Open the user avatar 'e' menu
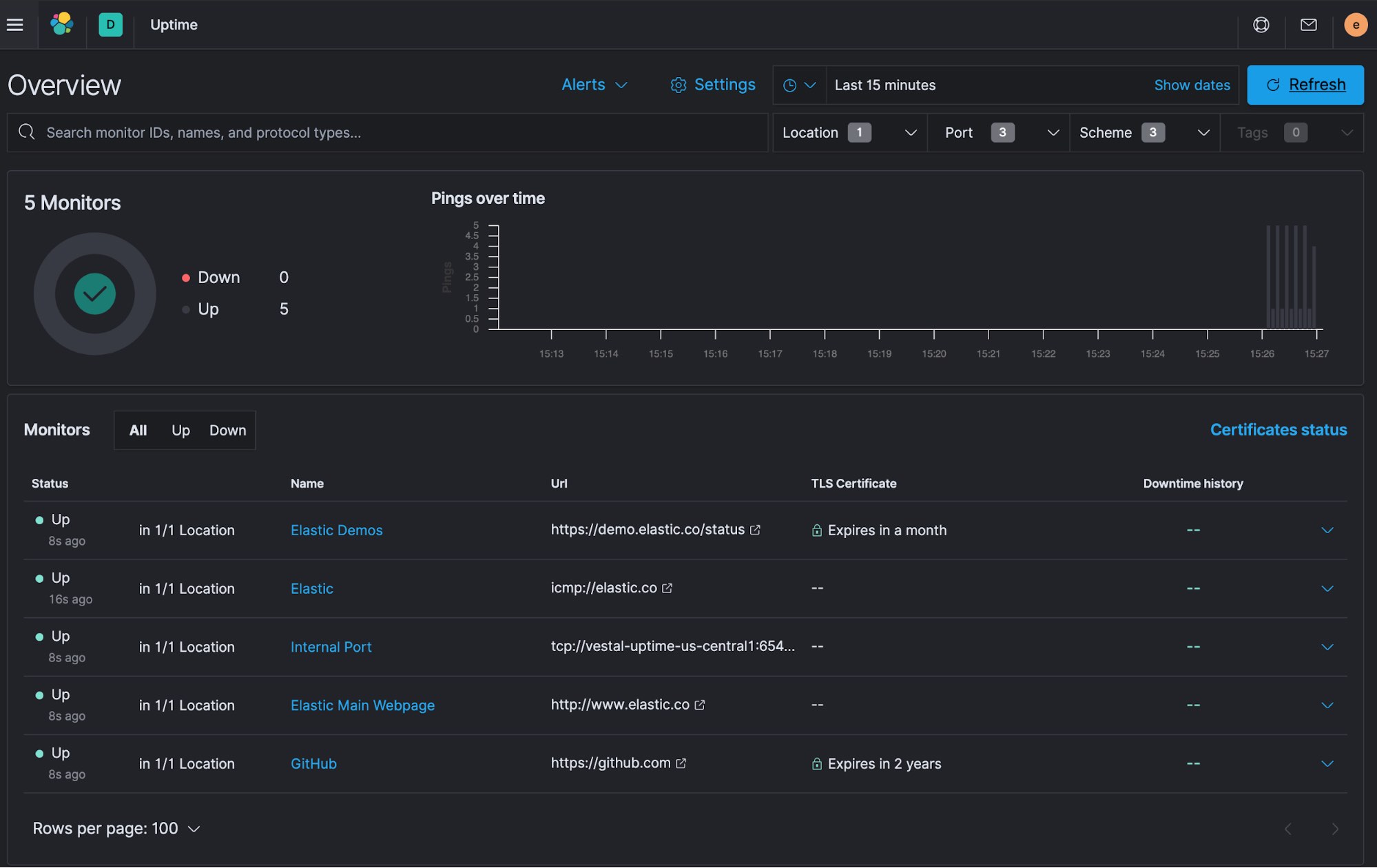This screenshot has height=868, width=1377. (1356, 25)
